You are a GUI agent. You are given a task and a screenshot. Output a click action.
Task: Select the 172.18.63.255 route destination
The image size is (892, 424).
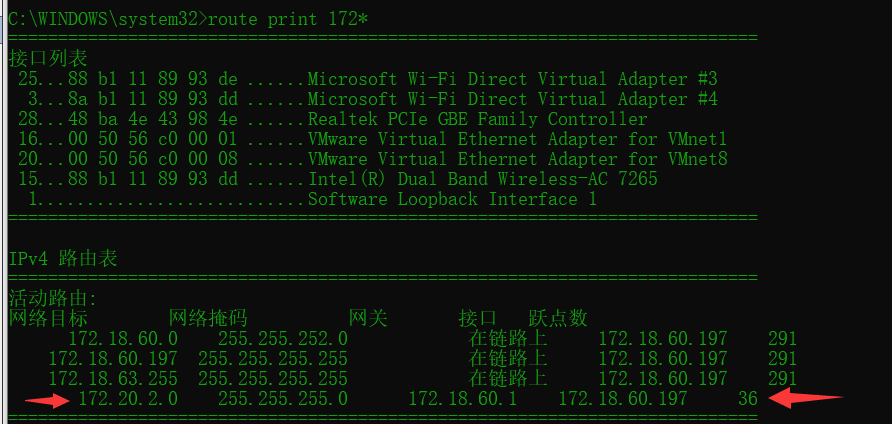point(113,378)
